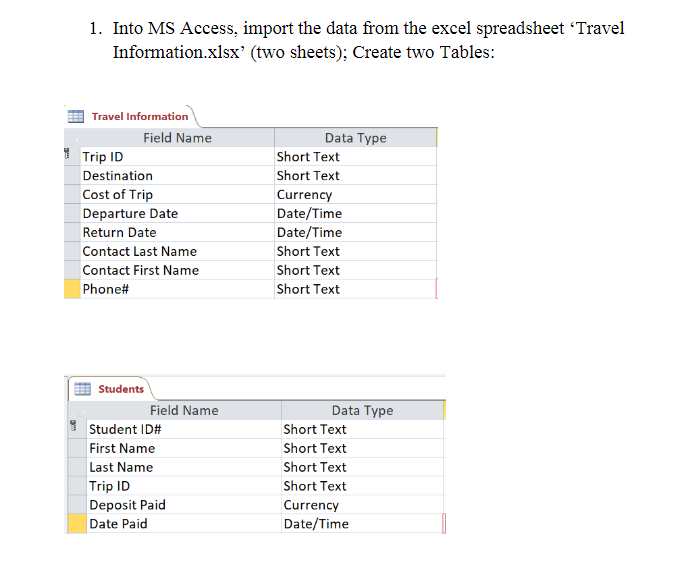Image resolution: width=685 pixels, height=581 pixels.
Task: Select the First Name field in Students
Action: point(184,448)
